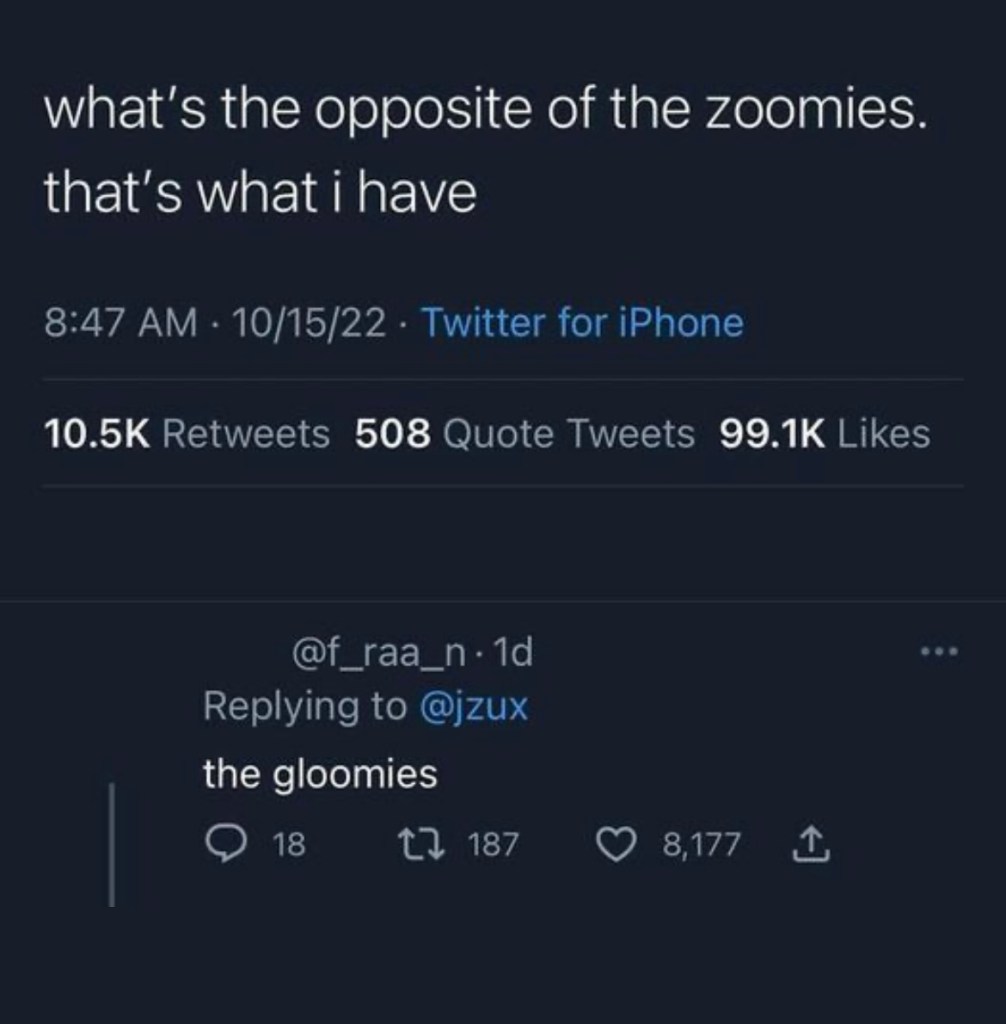
Task: Click the like count 8,177
Action: [701, 846]
